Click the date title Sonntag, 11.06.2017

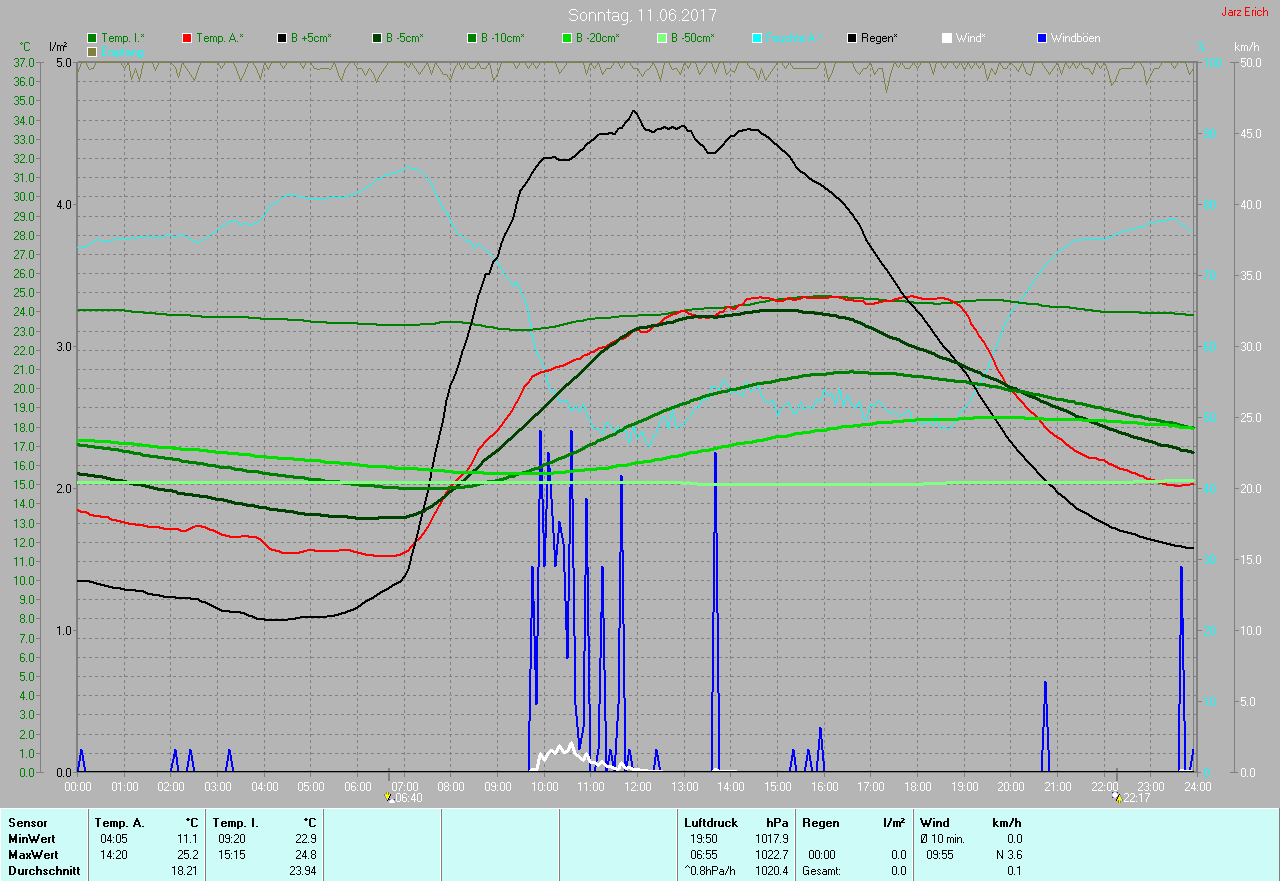pos(642,15)
